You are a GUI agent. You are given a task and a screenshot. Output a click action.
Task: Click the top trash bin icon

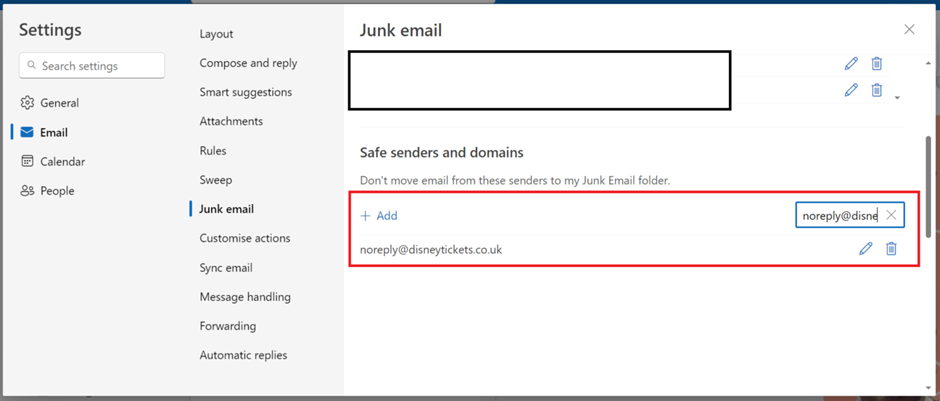(876, 64)
